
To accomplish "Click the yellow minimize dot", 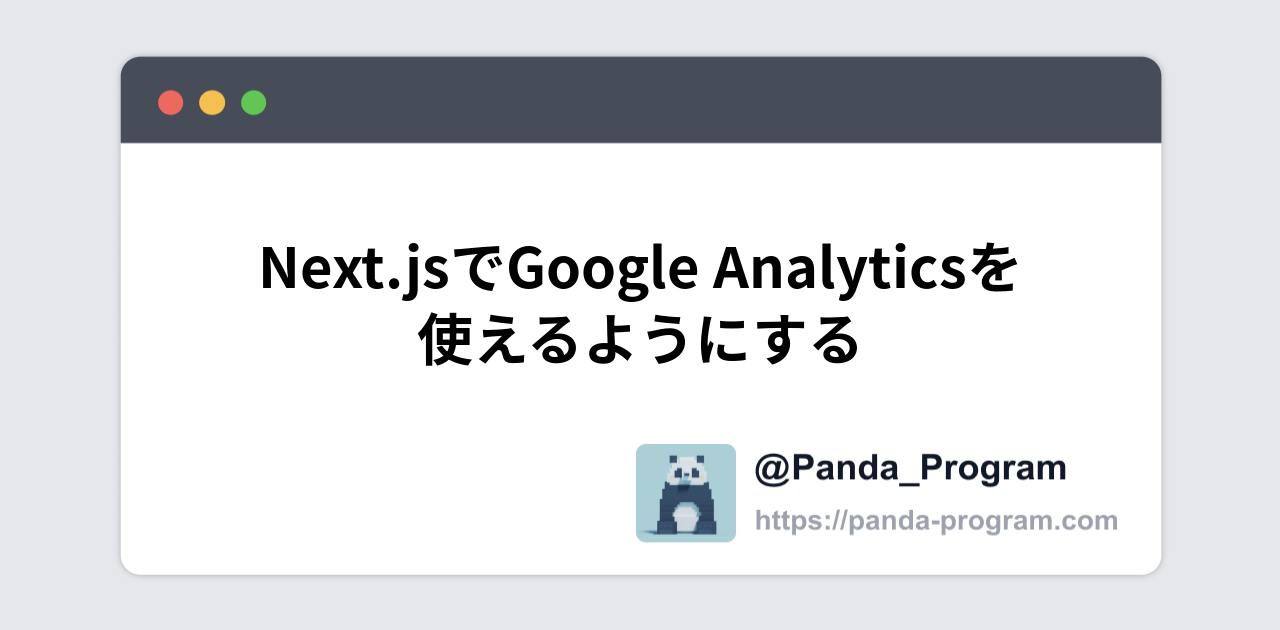I will [212, 102].
